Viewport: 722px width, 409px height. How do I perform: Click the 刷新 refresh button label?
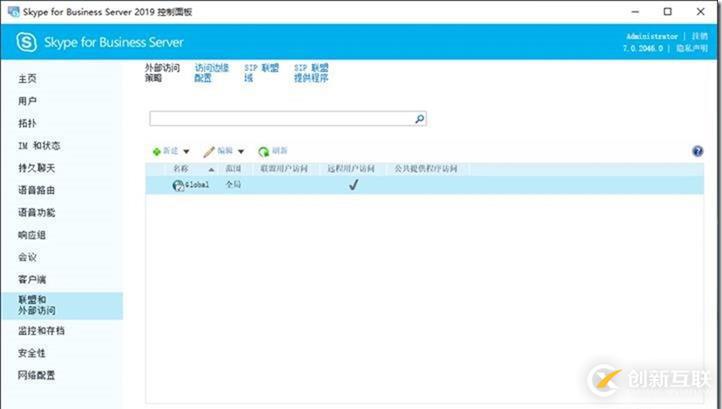coord(279,151)
